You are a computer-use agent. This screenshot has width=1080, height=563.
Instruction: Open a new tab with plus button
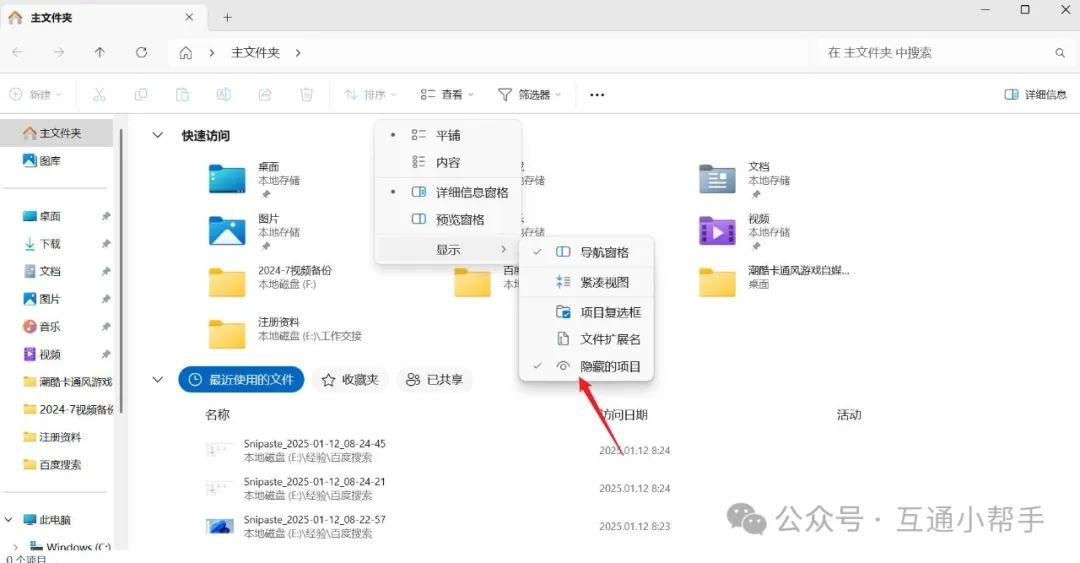tap(227, 17)
